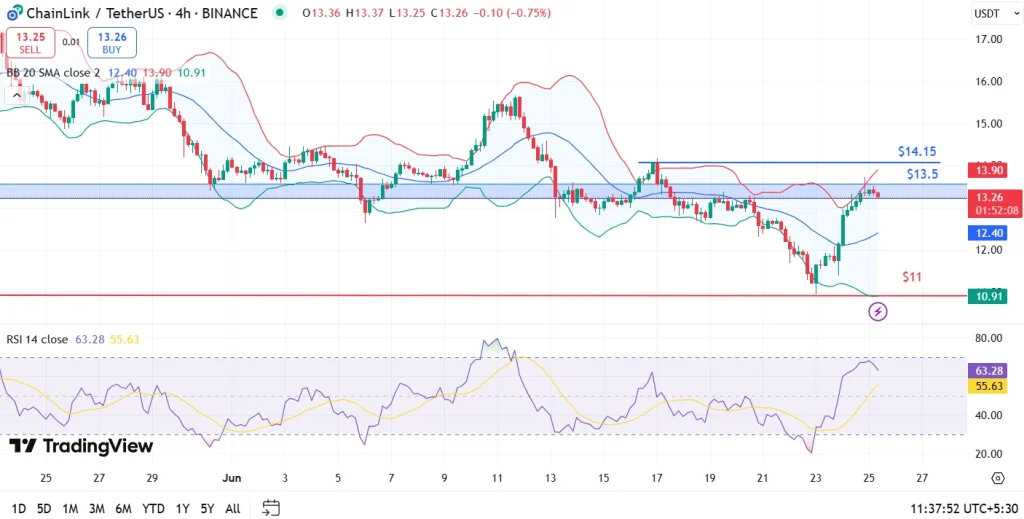Screen dimensions: 1024x519
Task: Click the green market status dot
Action: tap(278, 13)
